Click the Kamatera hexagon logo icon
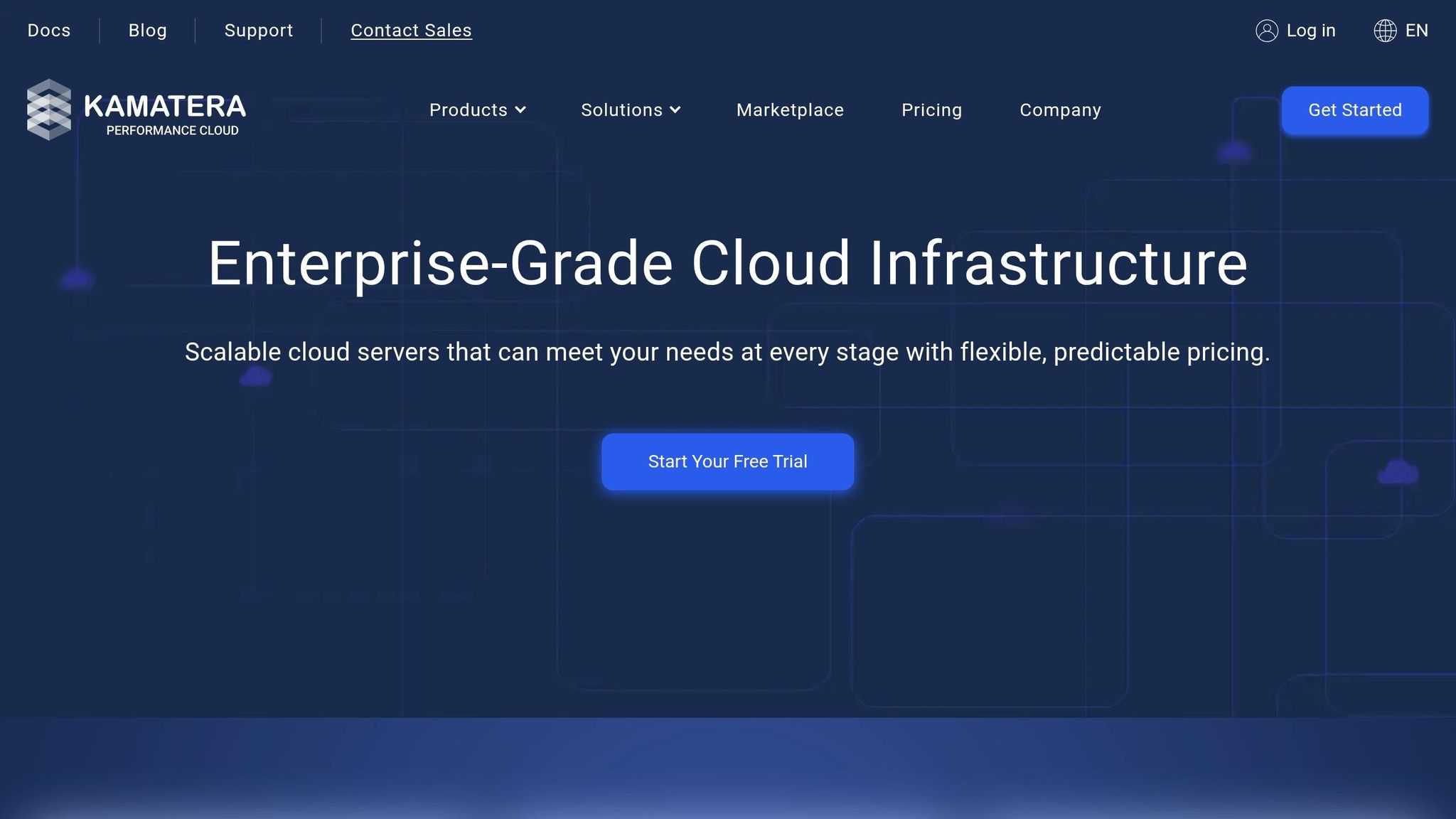The width and height of the screenshot is (1456, 819). coord(49,109)
